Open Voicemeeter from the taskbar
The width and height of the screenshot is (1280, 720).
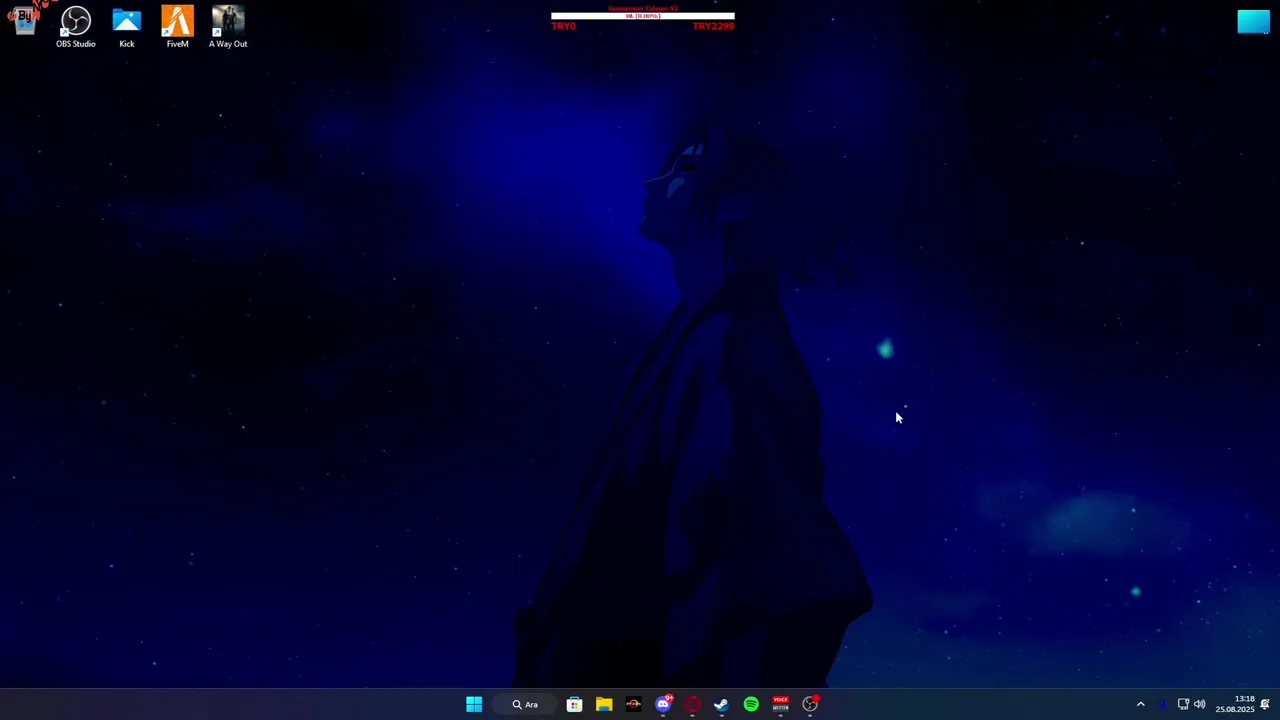tap(780, 704)
